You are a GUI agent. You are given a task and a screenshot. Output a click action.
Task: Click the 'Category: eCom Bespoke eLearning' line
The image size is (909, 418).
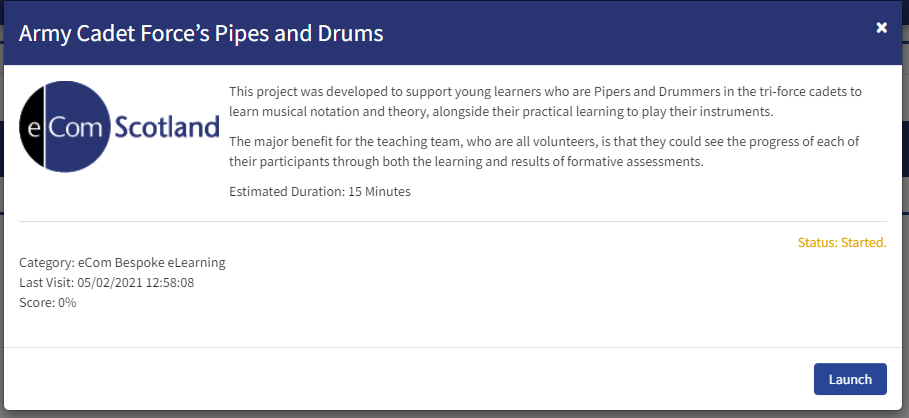click(x=122, y=263)
